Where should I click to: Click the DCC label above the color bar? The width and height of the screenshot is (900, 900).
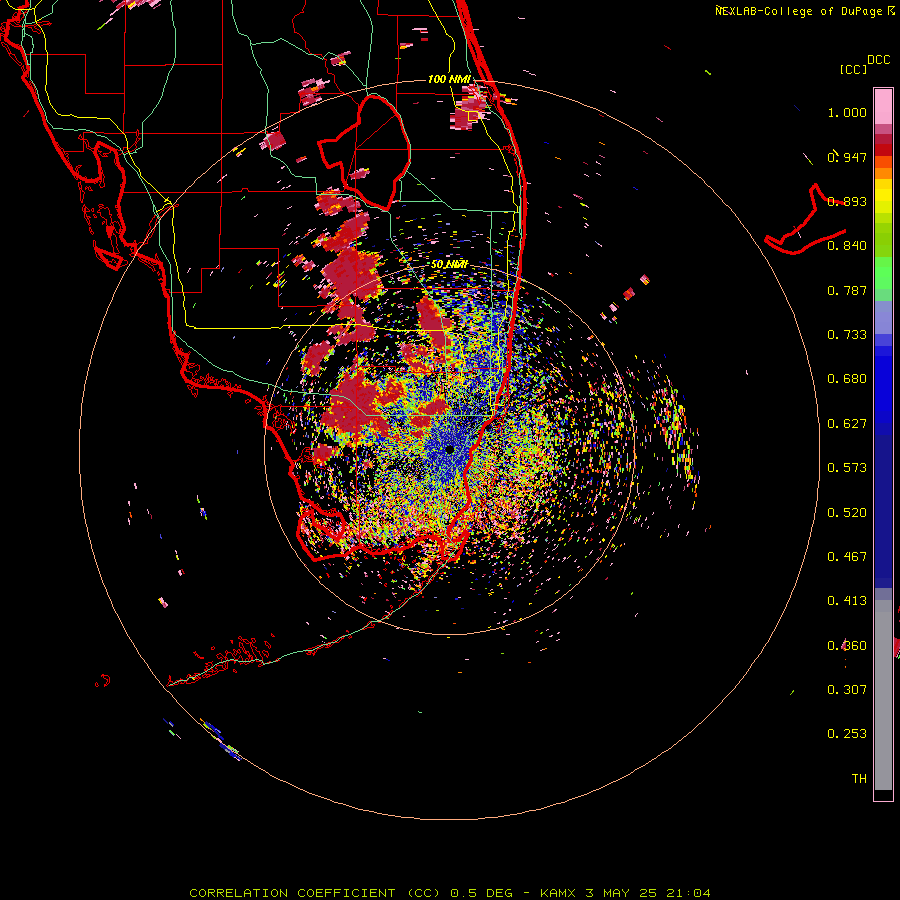tap(879, 60)
